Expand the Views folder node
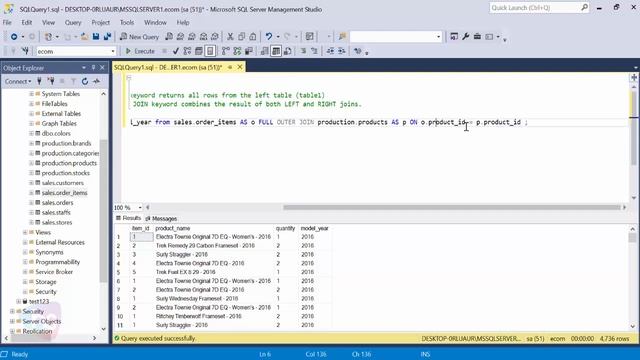 pyautogui.click(x=25, y=232)
